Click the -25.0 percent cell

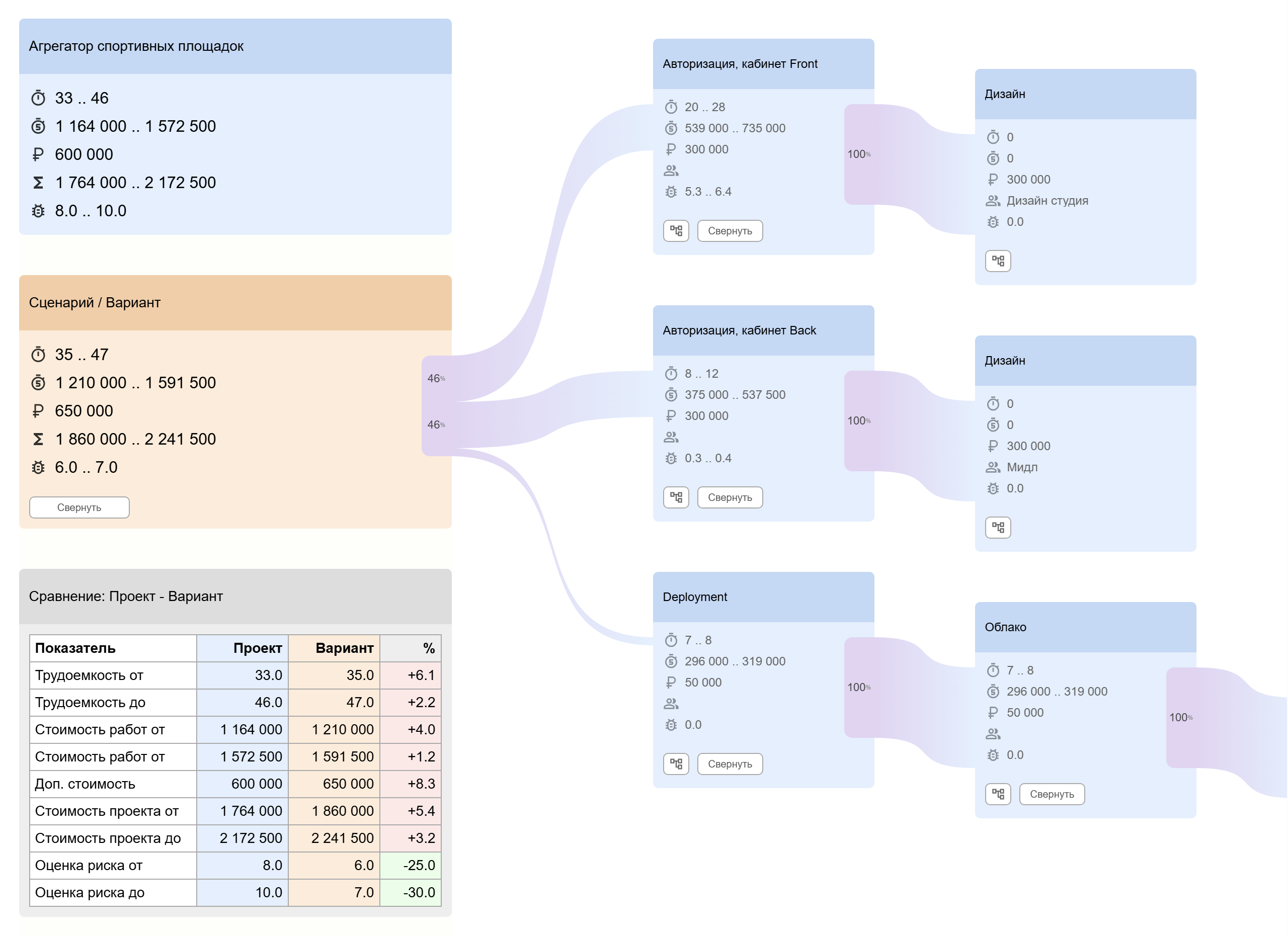click(411, 866)
